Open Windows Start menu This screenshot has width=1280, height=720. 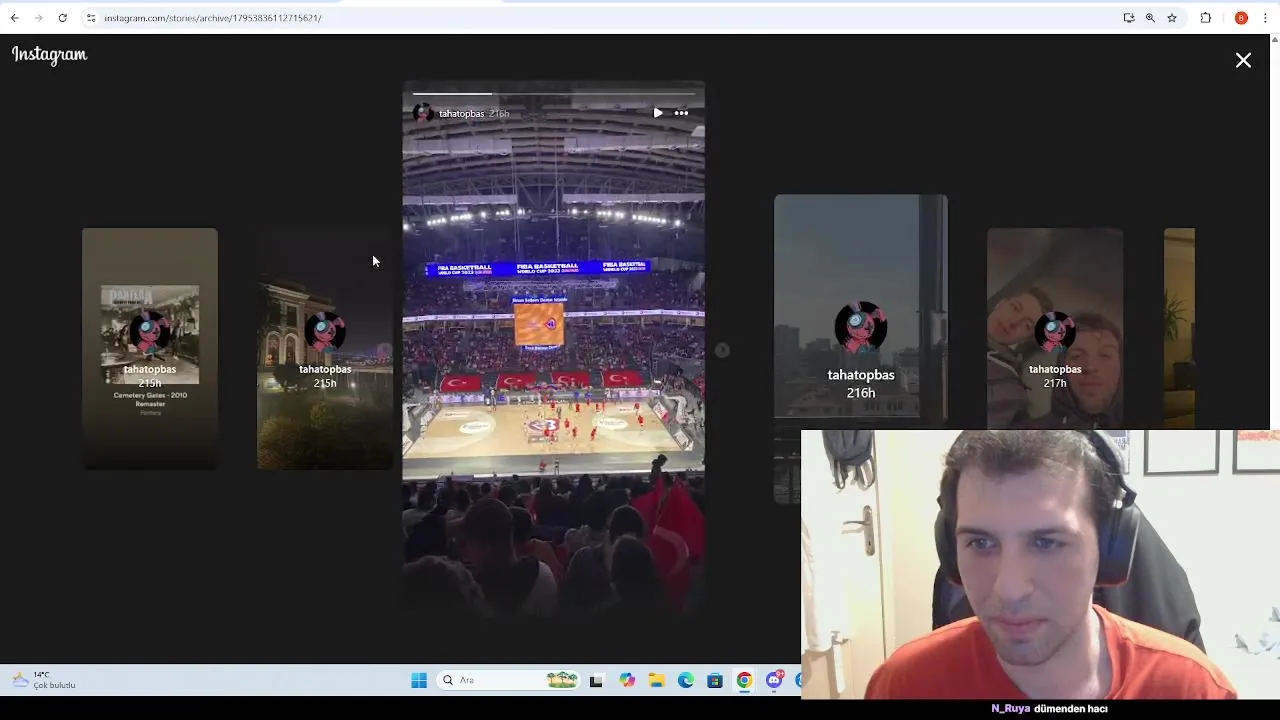[419, 681]
